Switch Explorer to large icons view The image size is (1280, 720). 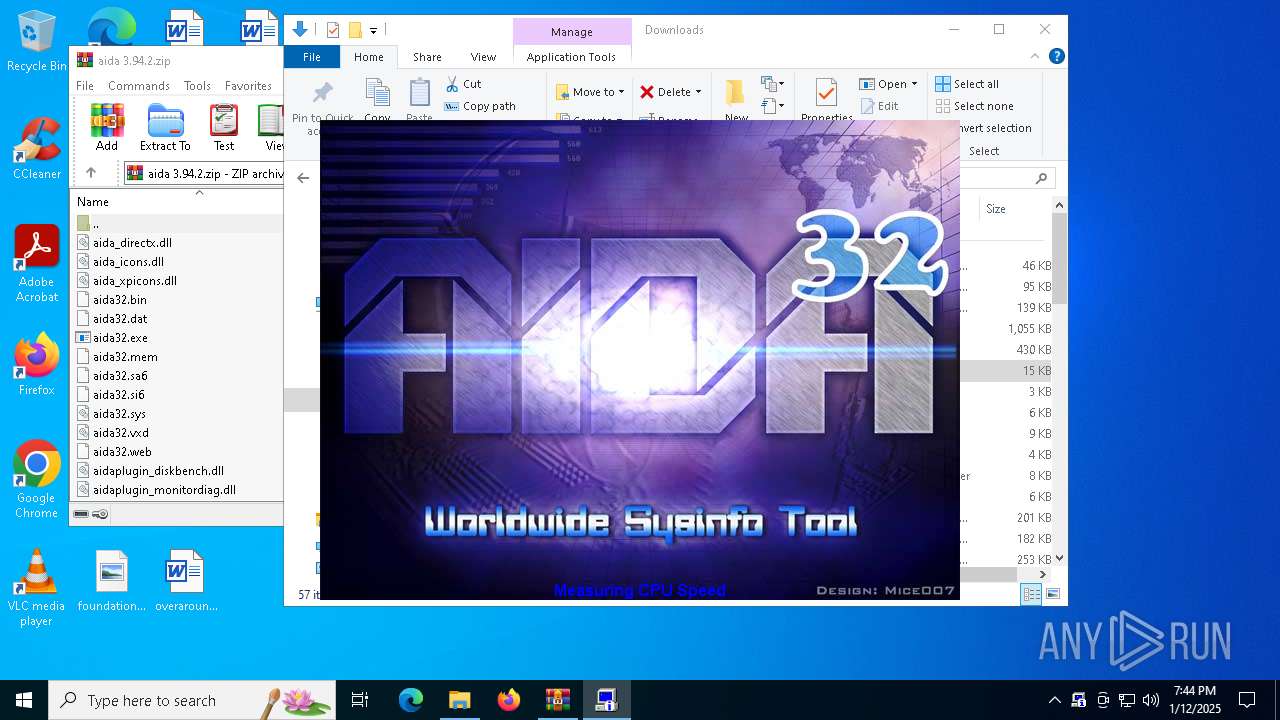[x=1052, y=594]
